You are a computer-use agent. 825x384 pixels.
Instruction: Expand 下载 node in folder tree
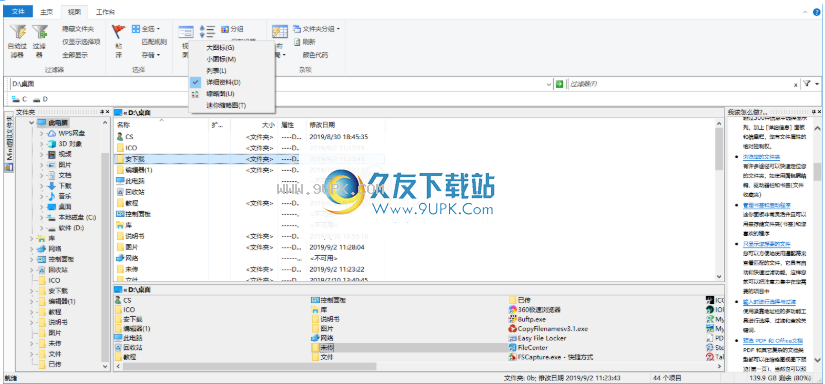click(x=42, y=186)
